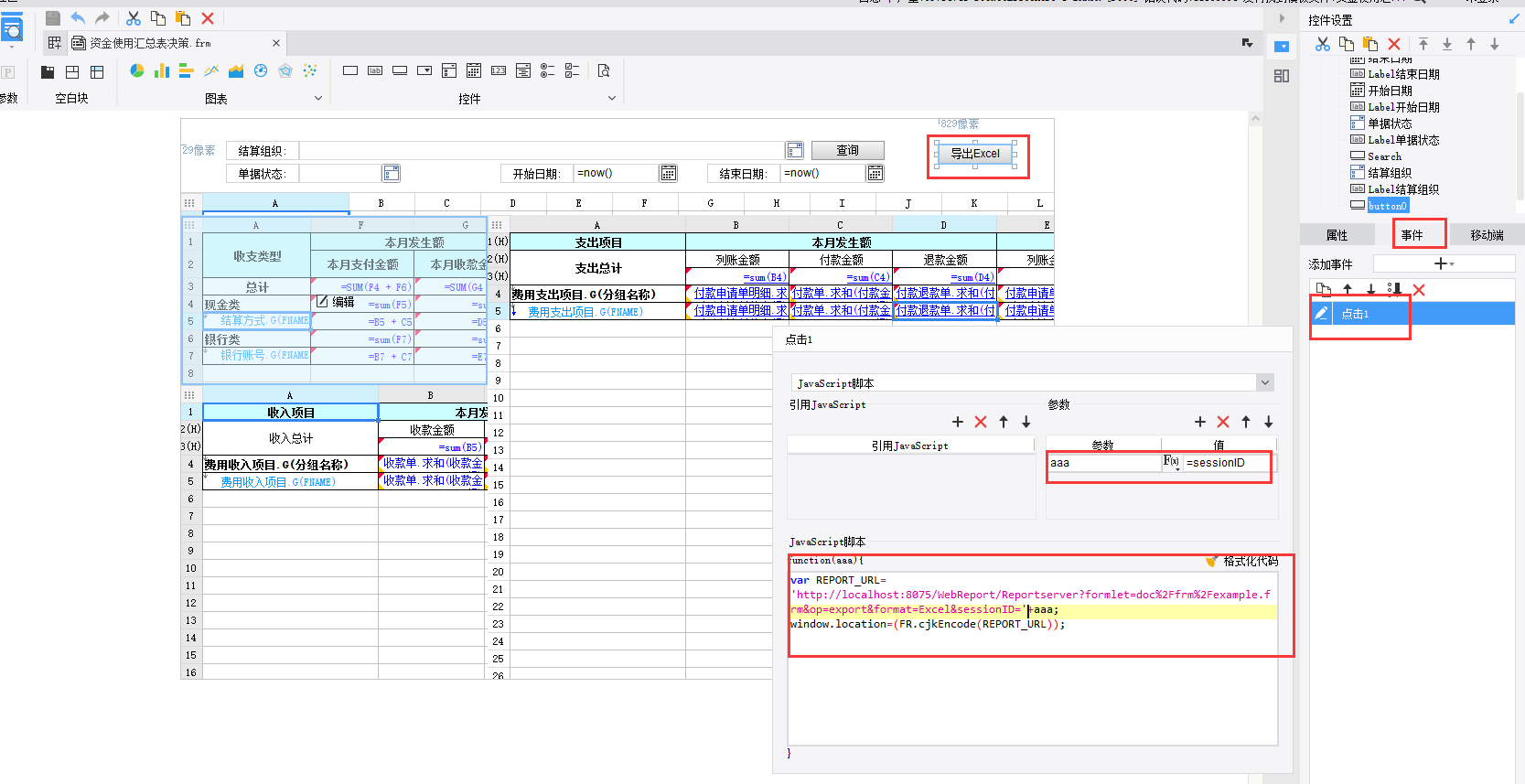Image resolution: width=1525 pixels, height=784 pixels.
Task: Expand the chart group dropdown arrow
Action: click(x=318, y=98)
